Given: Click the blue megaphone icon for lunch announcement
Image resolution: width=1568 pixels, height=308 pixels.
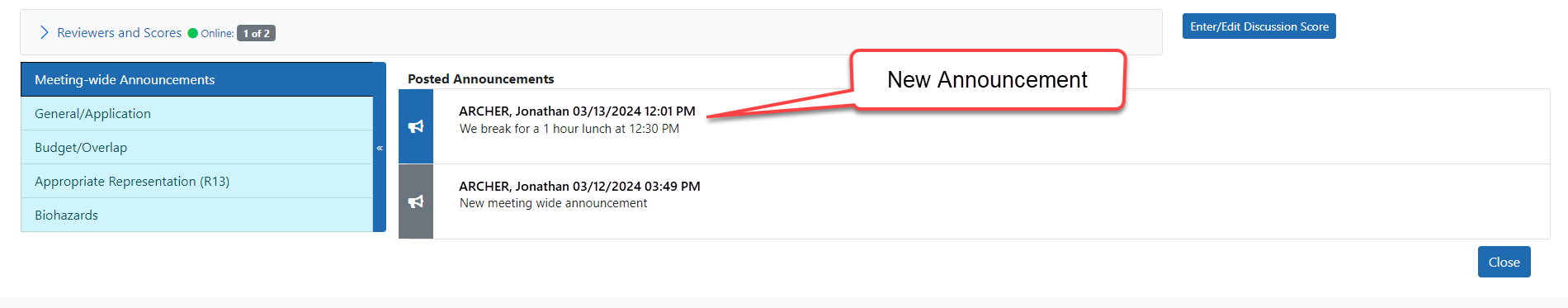Looking at the screenshot, I should [x=416, y=126].
